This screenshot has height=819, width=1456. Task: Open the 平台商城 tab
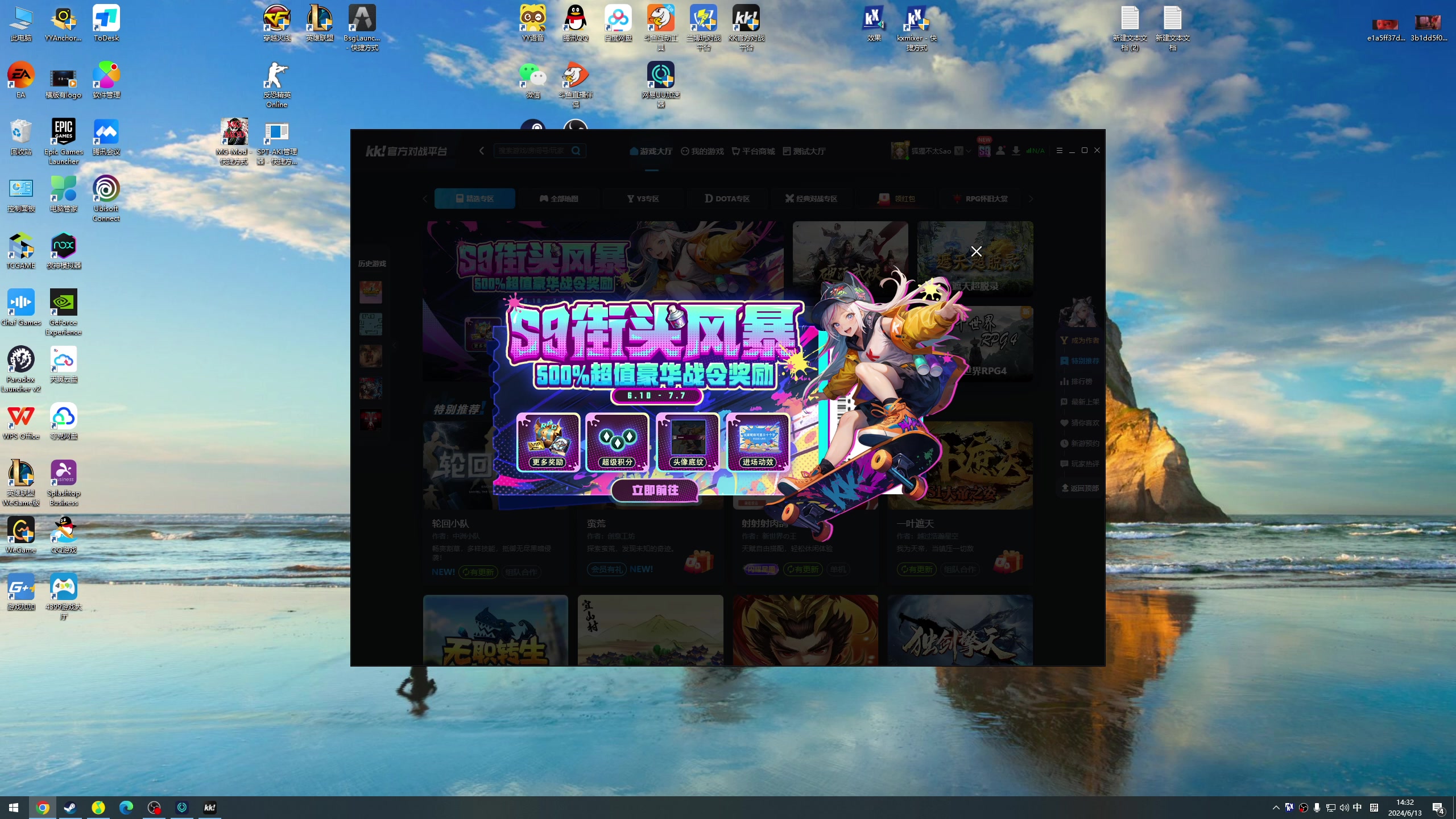click(753, 151)
